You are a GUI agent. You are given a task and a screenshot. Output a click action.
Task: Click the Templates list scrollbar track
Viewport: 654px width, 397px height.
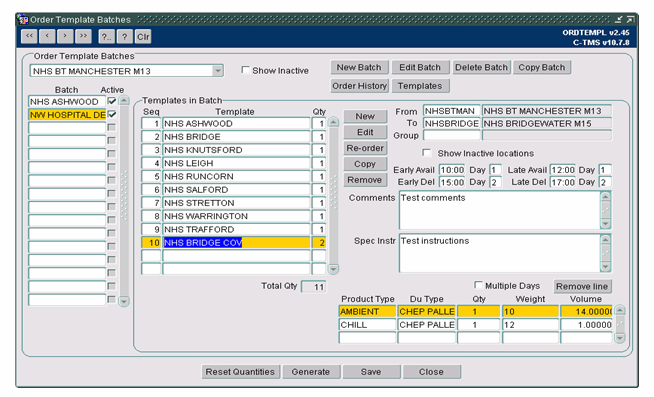coord(333,195)
